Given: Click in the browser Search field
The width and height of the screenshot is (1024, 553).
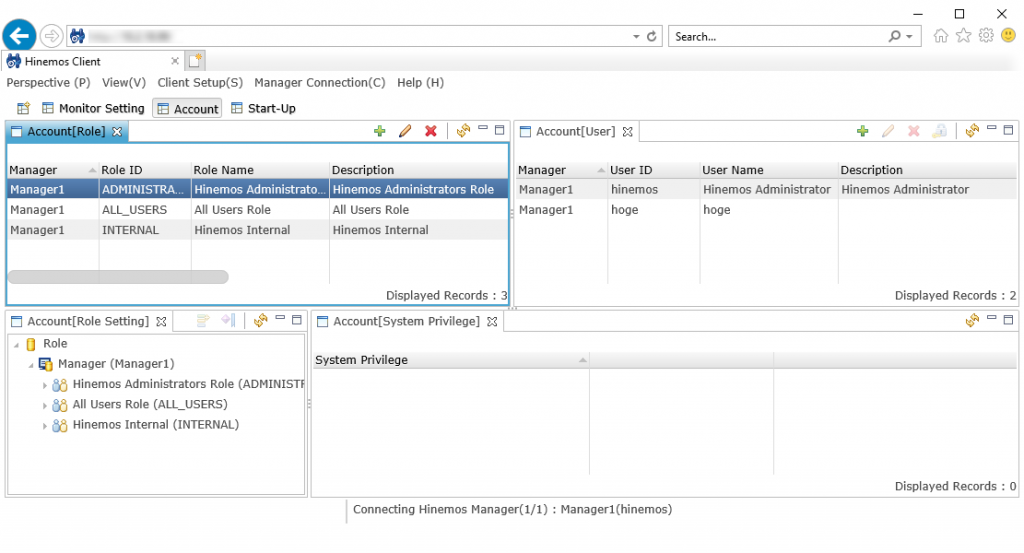Looking at the screenshot, I should [x=777, y=37].
